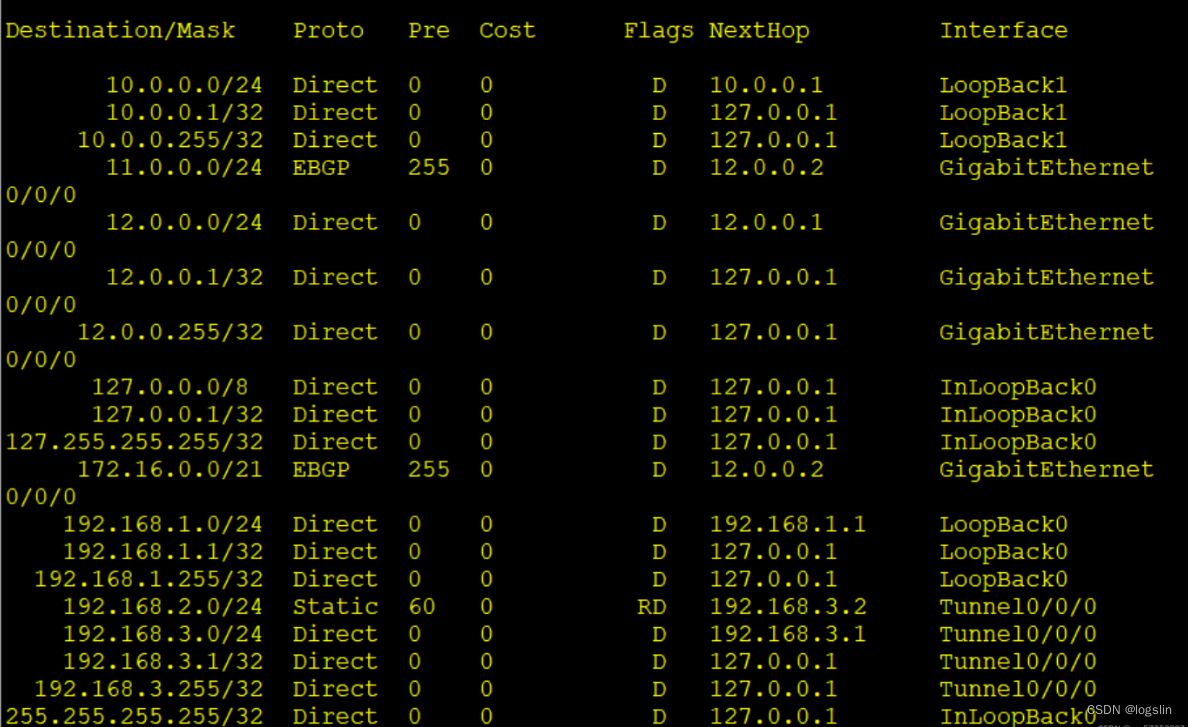Viewport: 1188px width, 727px height.
Task: Click preference 60 in Static route row
Action: click(422, 607)
